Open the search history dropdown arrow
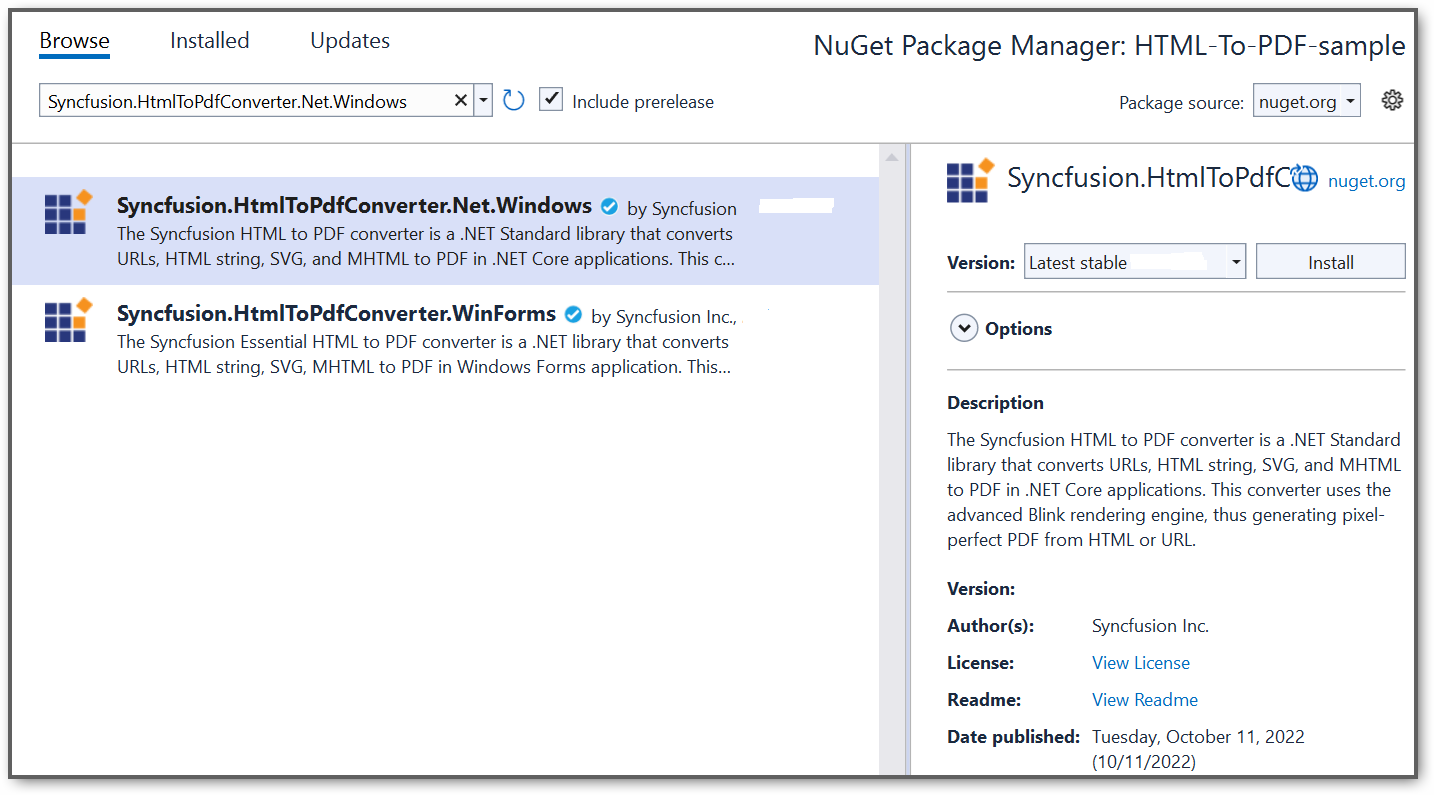 pyautogui.click(x=483, y=100)
